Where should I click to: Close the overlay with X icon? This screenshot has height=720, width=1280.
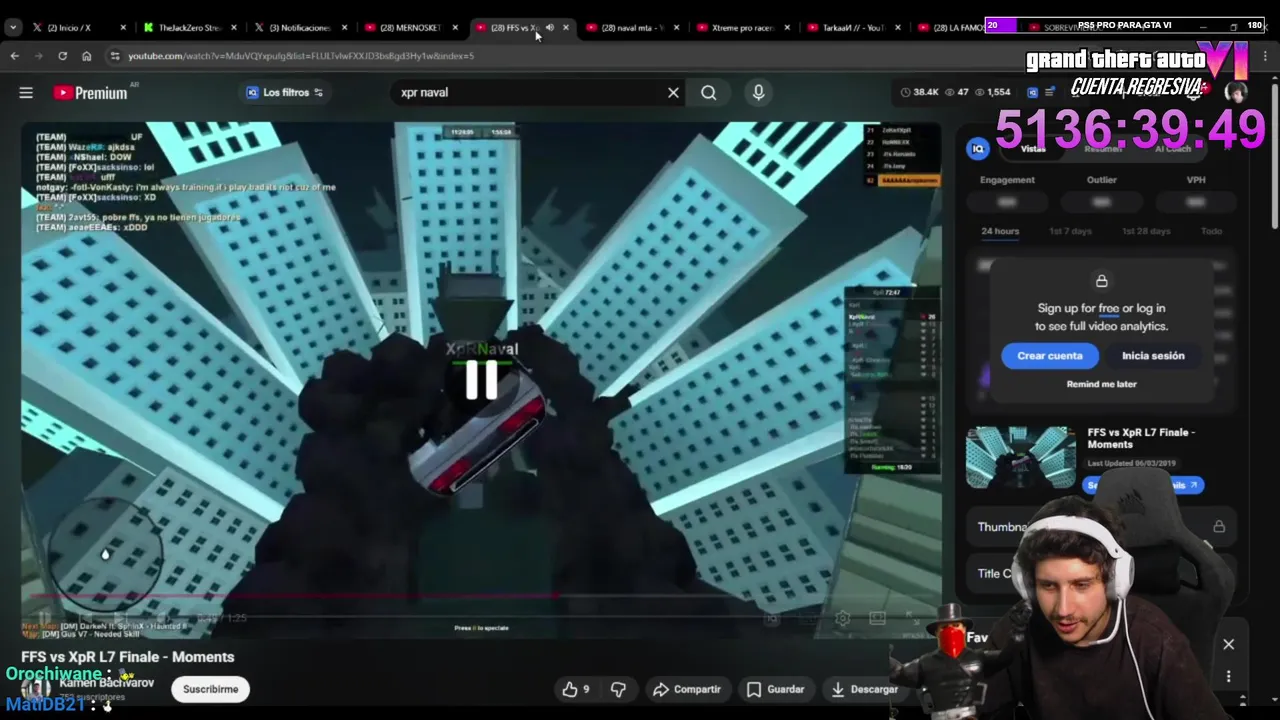tap(1229, 645)
